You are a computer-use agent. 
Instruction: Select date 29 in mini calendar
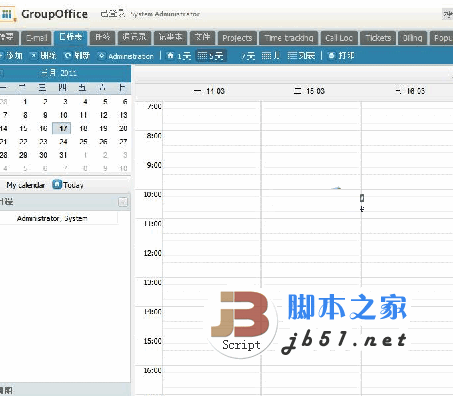click(x=23, y=155)
